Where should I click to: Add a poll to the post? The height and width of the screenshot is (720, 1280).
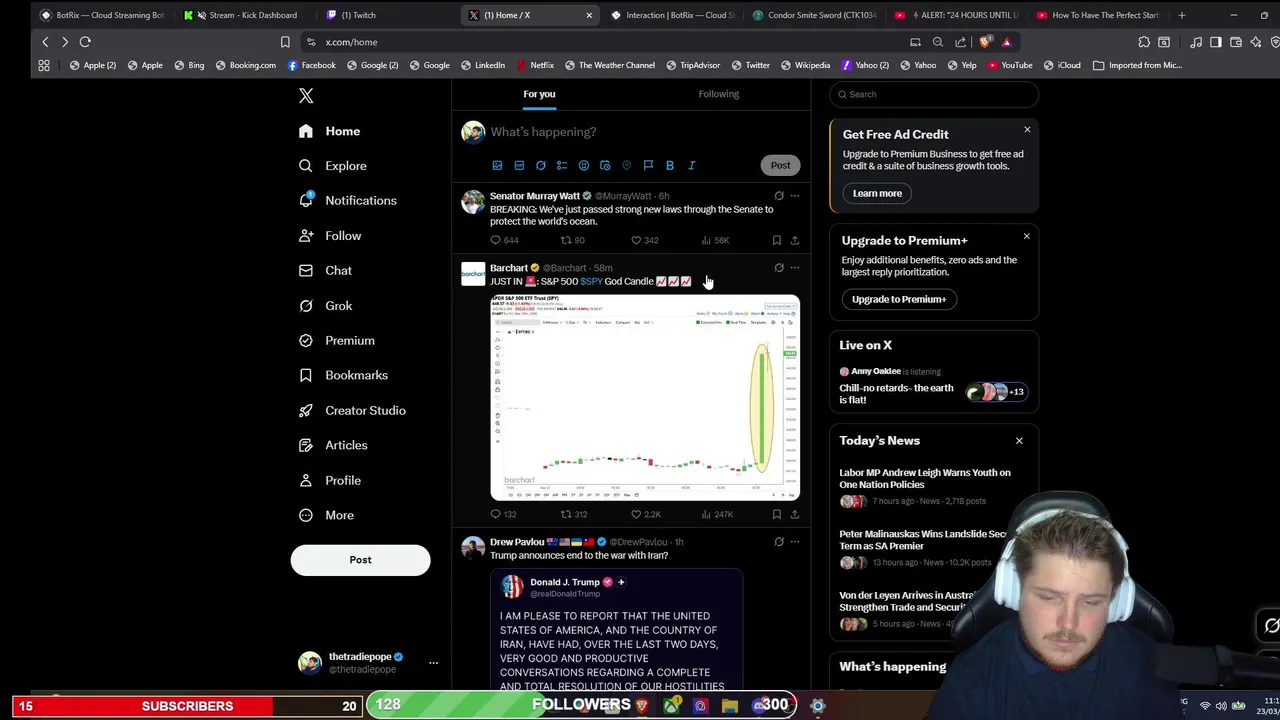click(x=562, y=165)
